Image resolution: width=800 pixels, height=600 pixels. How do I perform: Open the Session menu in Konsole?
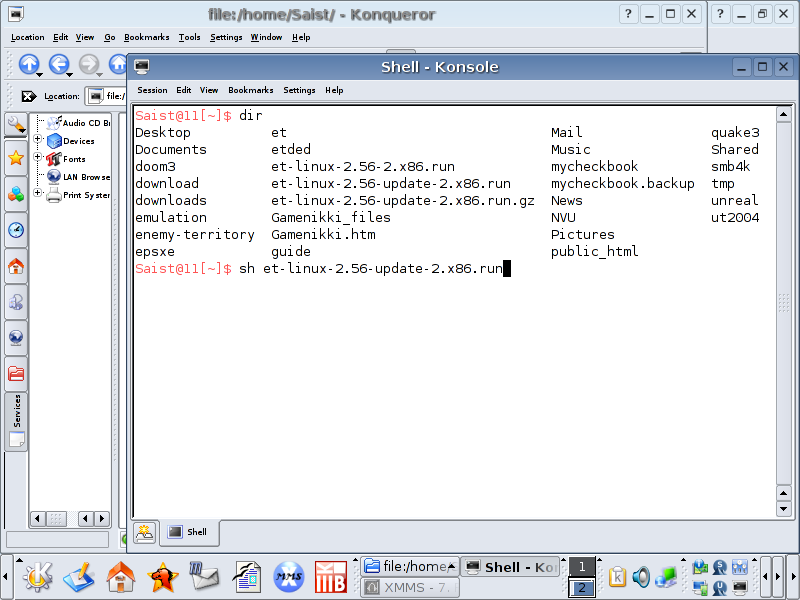point(152,90)
